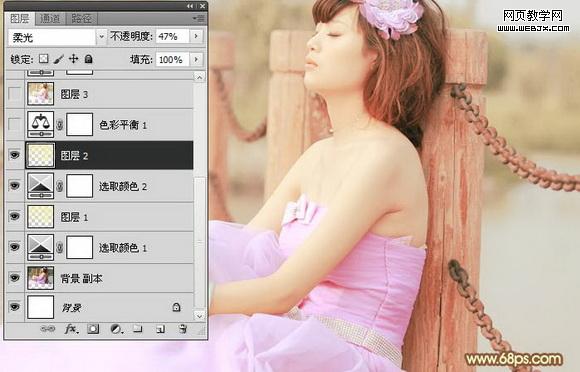The width and height of the screenshot is (580, 372).
Task: Select layer name 图层 1
Action: click(x=74, y=217)
